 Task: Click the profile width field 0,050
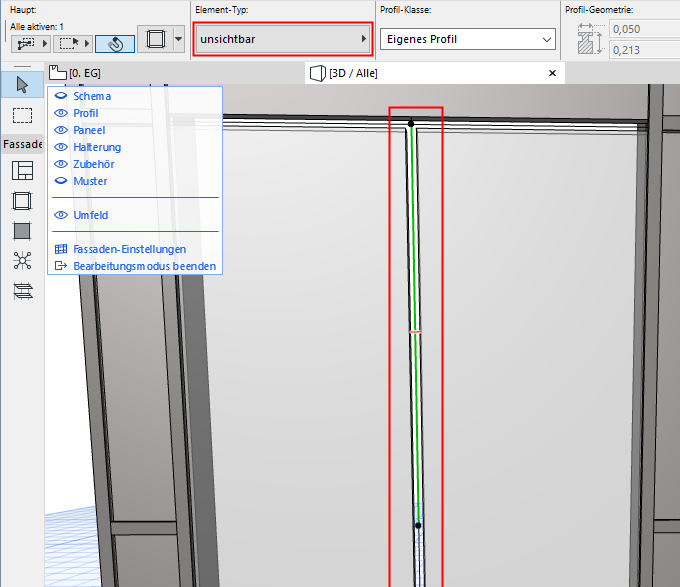click(x=644, y=29)
